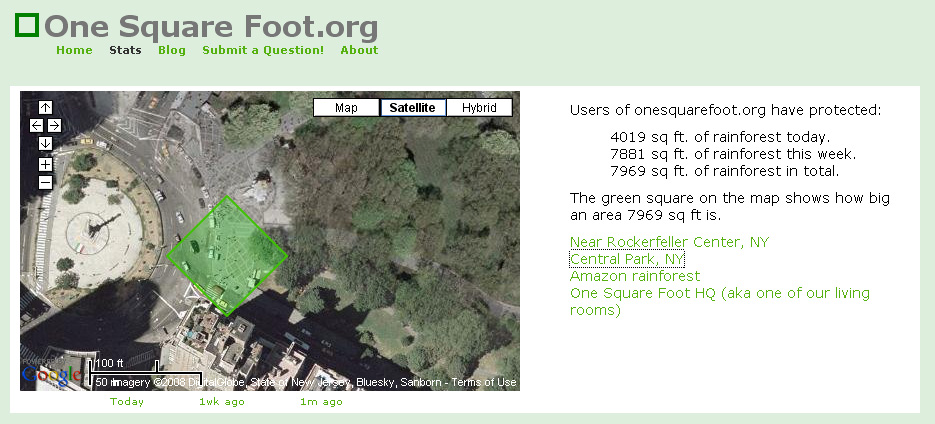The height and width of the screenshot is (424, 935).
Task: Click the green square overlay on map
Action: [227, 256]
